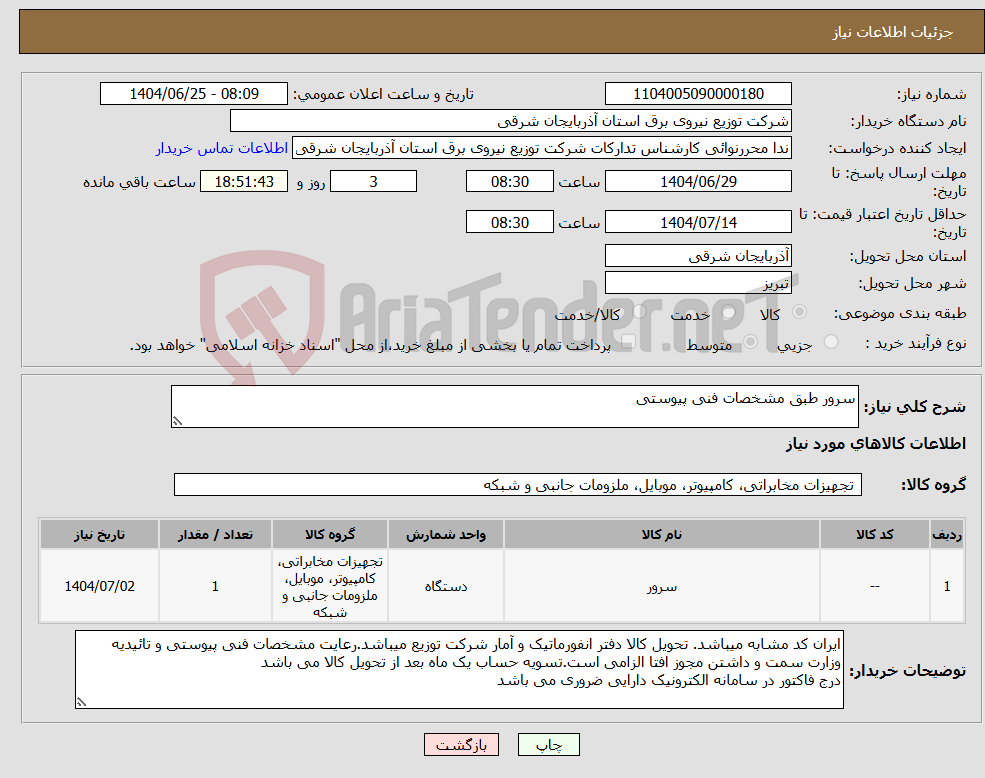Image resolution: width=985 pixels, height=778 pixels.
Task: Select جزیي purchase process type
Action: click(x=831, y=340)
